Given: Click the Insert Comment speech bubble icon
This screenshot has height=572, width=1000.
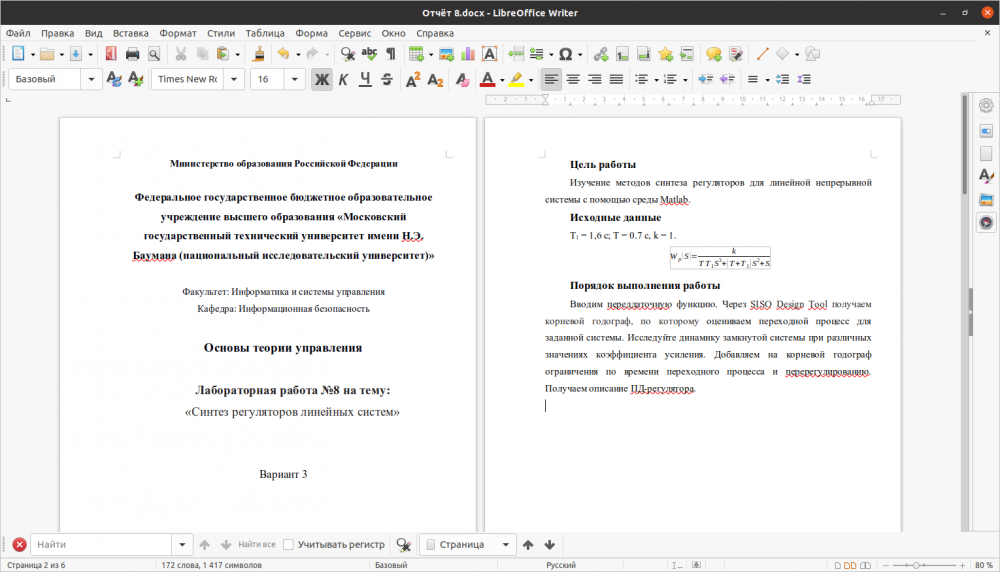Looking at the screenshot, I should click(x=713, y=54).
